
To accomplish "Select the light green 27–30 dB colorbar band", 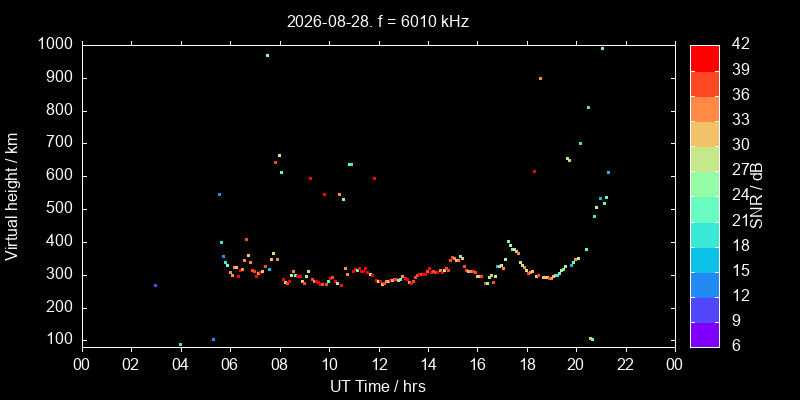I will point(705,159).
